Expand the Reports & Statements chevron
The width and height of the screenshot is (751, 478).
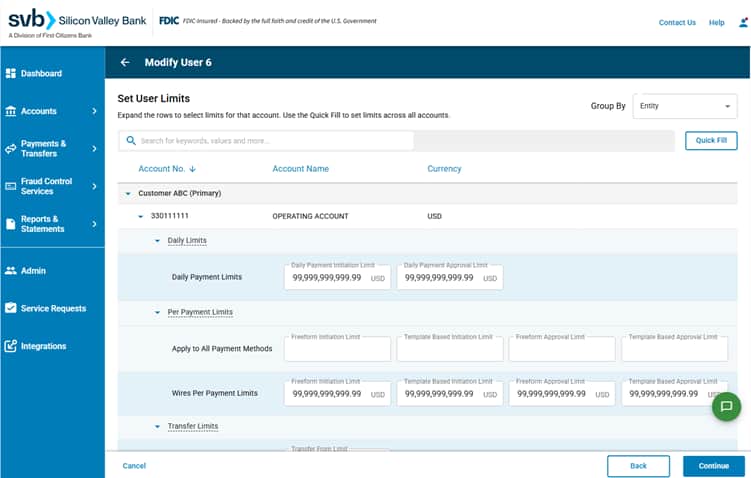(x=94, y=224)
